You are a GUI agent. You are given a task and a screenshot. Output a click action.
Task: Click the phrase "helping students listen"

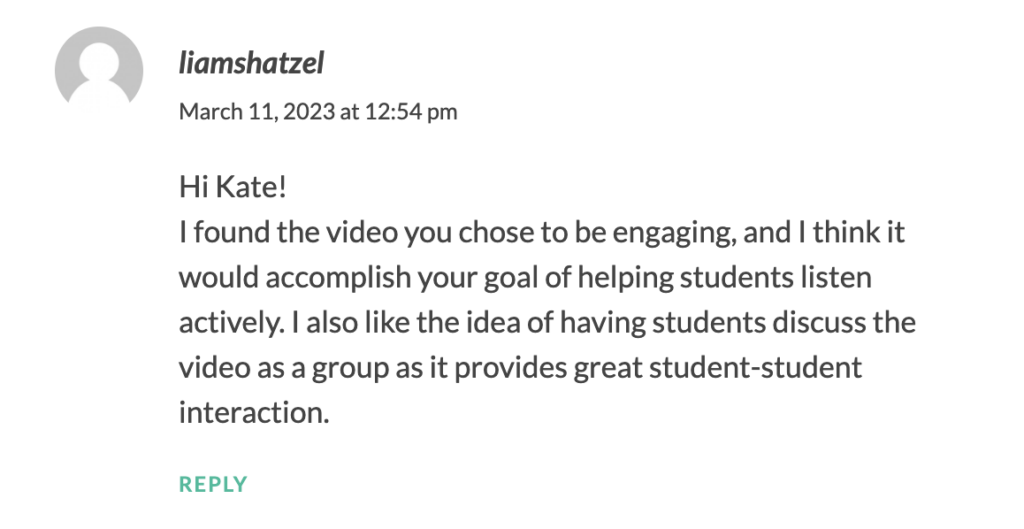click(x=724, y=278)
